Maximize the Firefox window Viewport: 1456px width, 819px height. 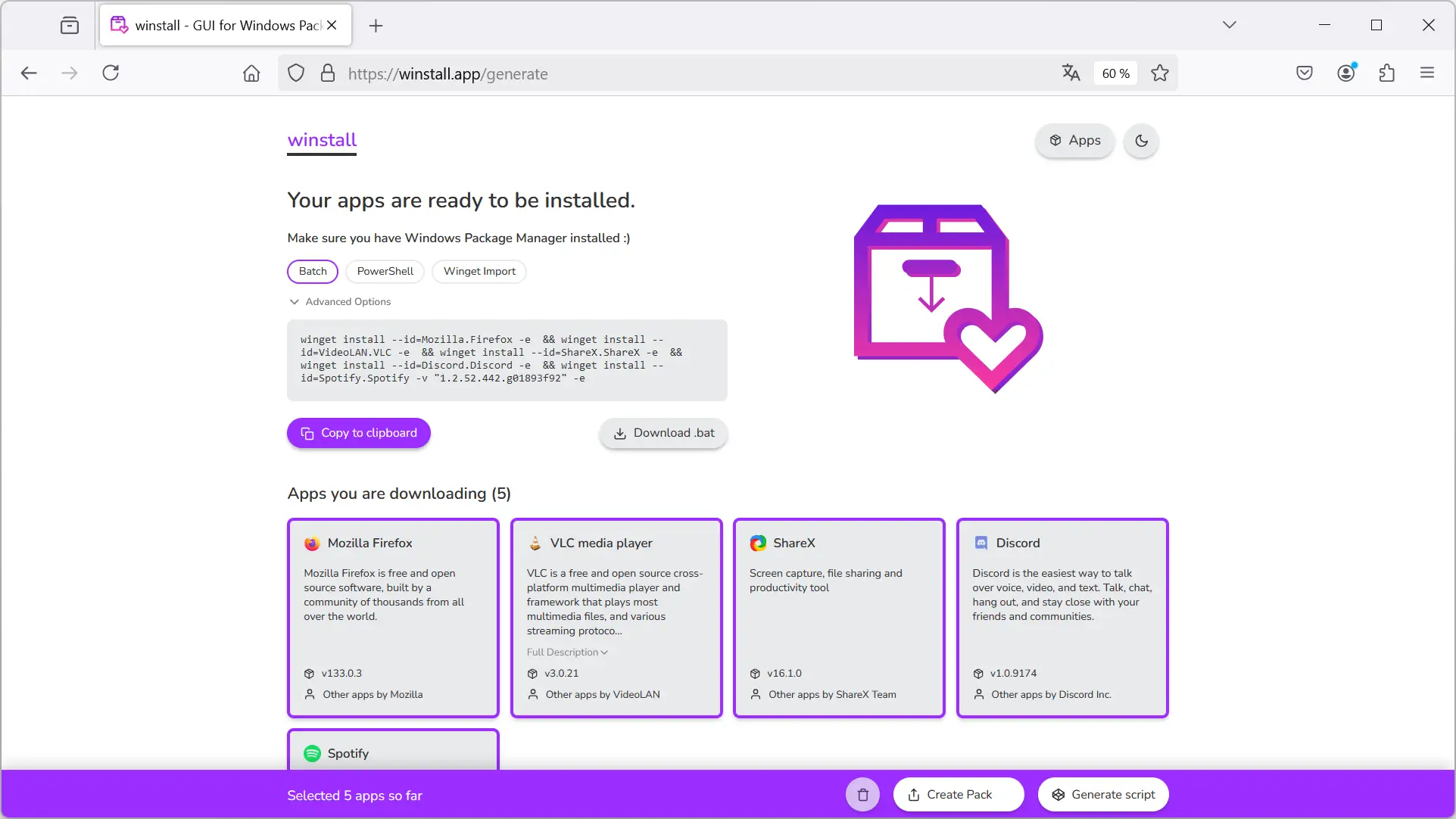pos(1376,25)
